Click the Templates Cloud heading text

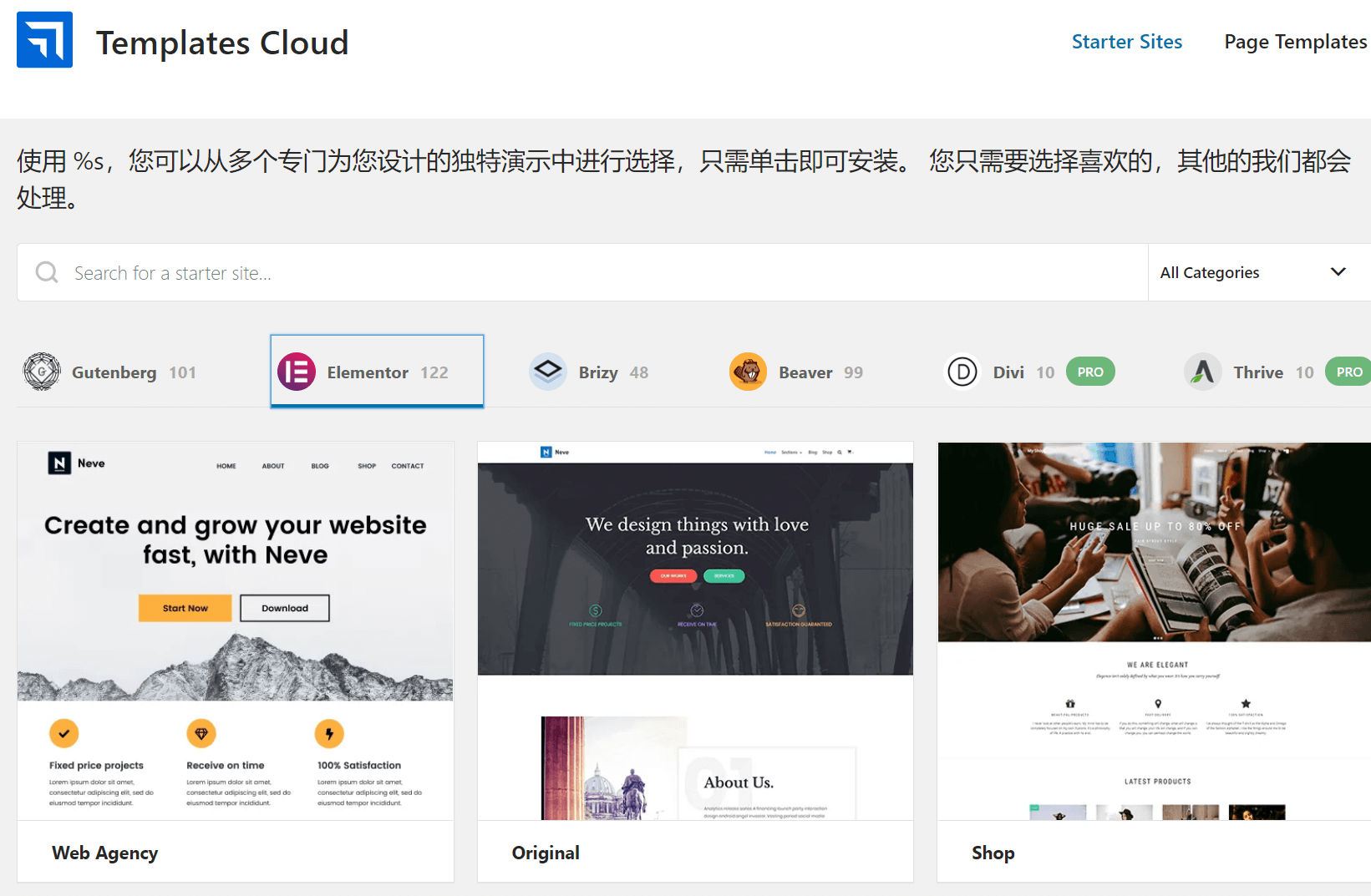pos(222,43)
